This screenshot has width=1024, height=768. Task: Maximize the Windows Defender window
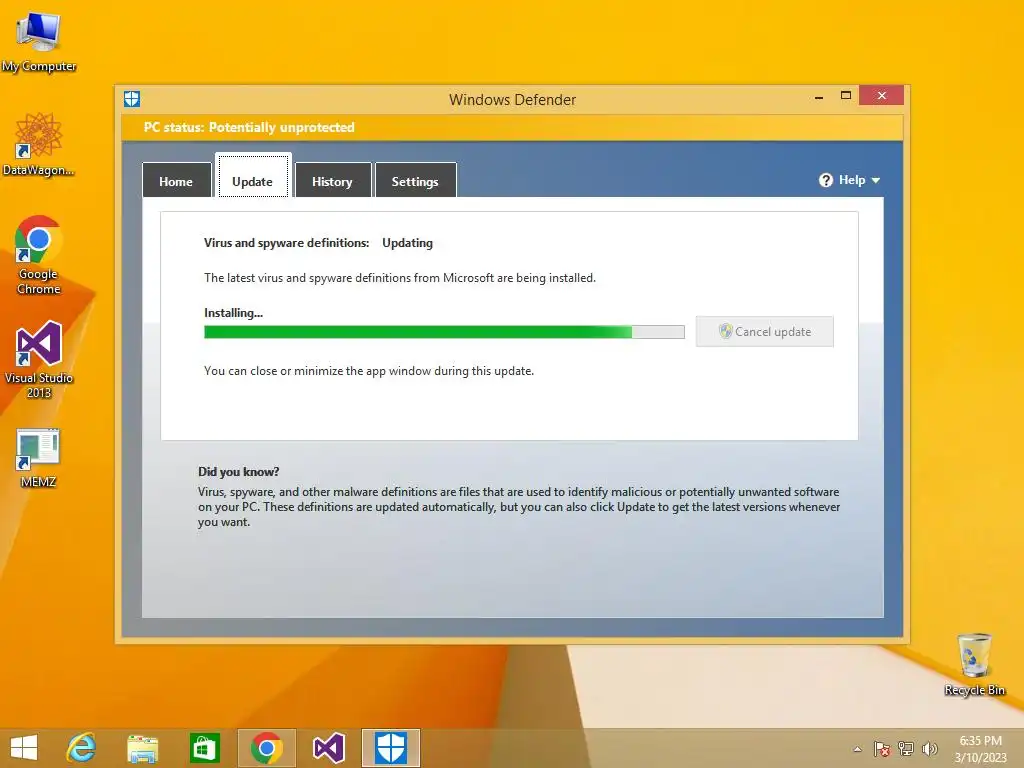tap(846, 96)
